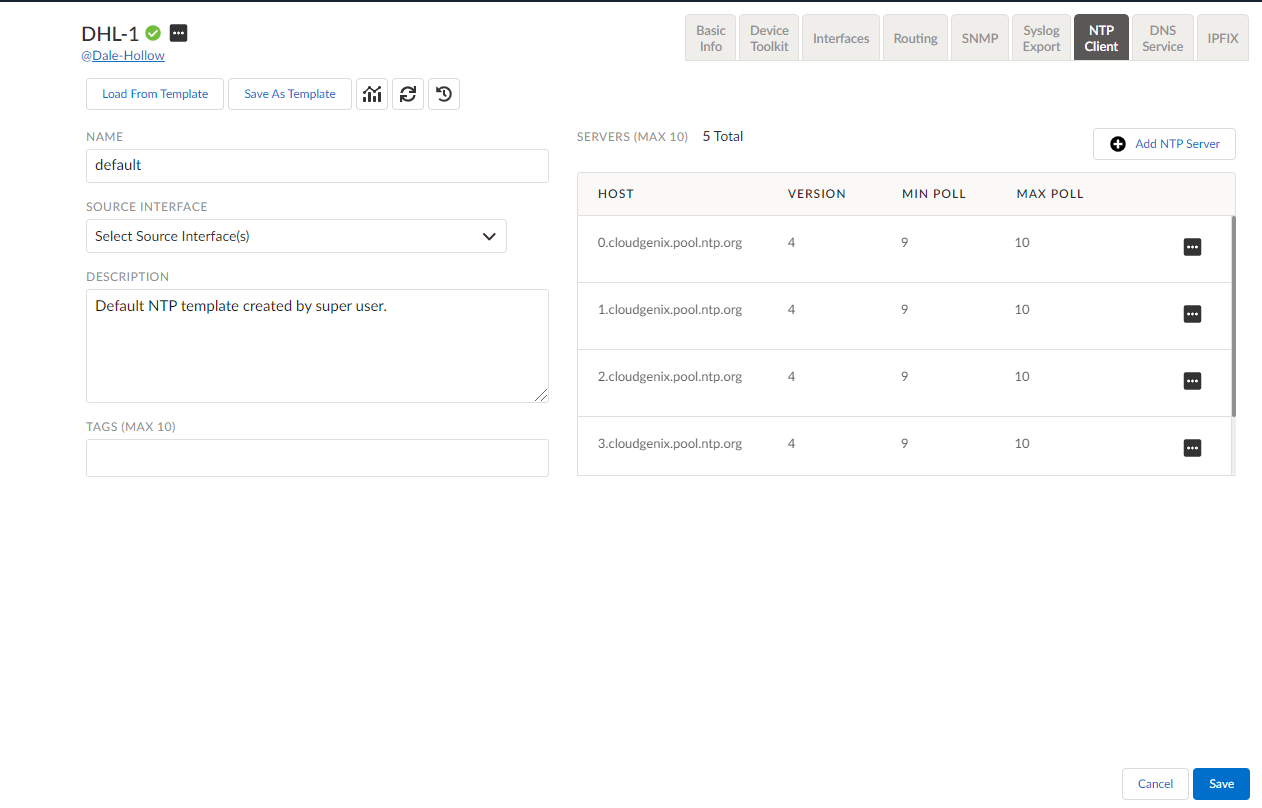Open actions menu for 0.cloudgenix.pool.ntp.org

(1192, 247)
